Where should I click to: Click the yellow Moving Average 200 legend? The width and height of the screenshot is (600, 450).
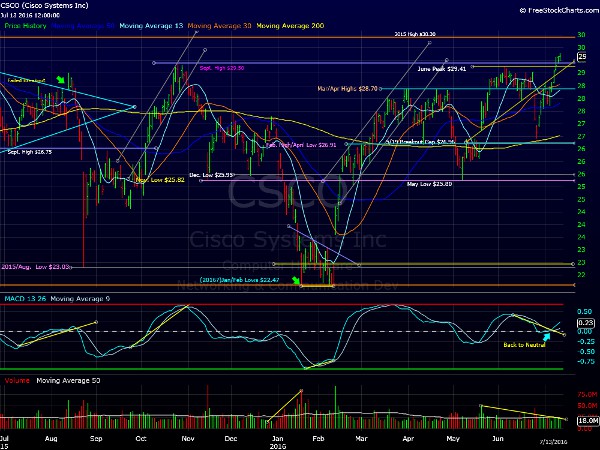pos(290,26)
